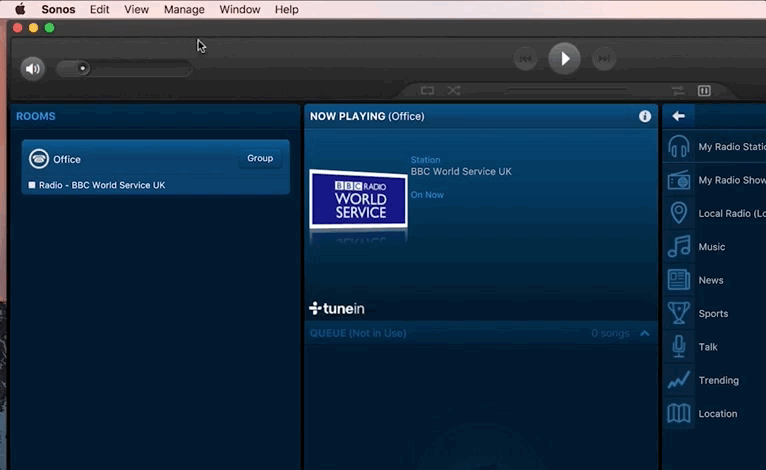Screen dimensions: 766x470
Task: Select Radio - BBC World Service UK row
Action: (155, 185)
